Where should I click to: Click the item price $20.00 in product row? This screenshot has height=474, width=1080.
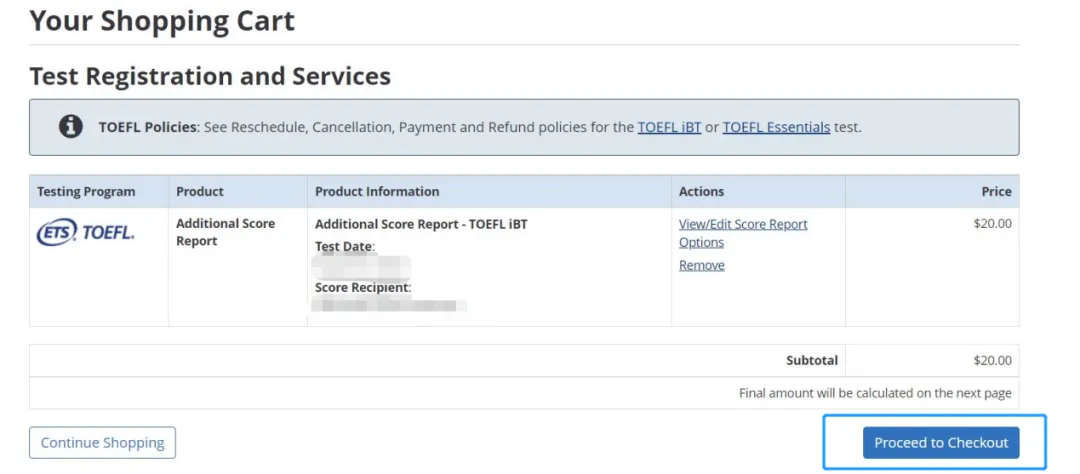(x=992, y=224)
